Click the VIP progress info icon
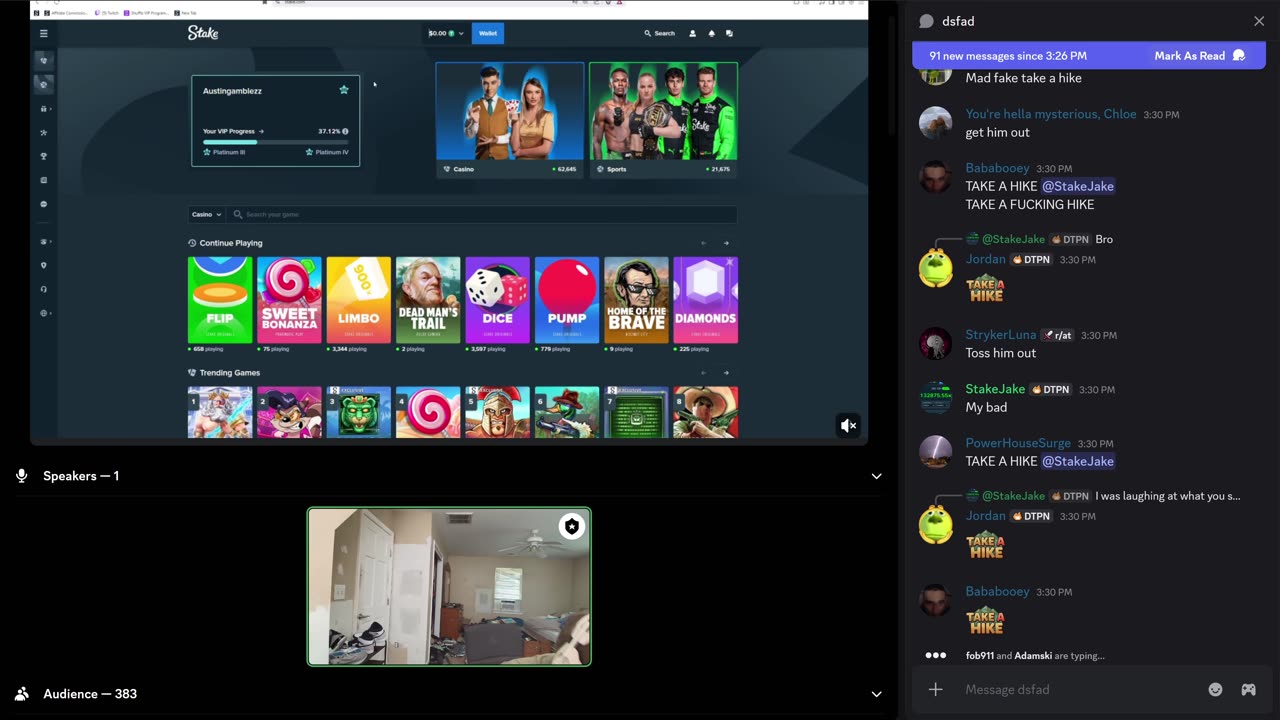 (x=345, y=131)
